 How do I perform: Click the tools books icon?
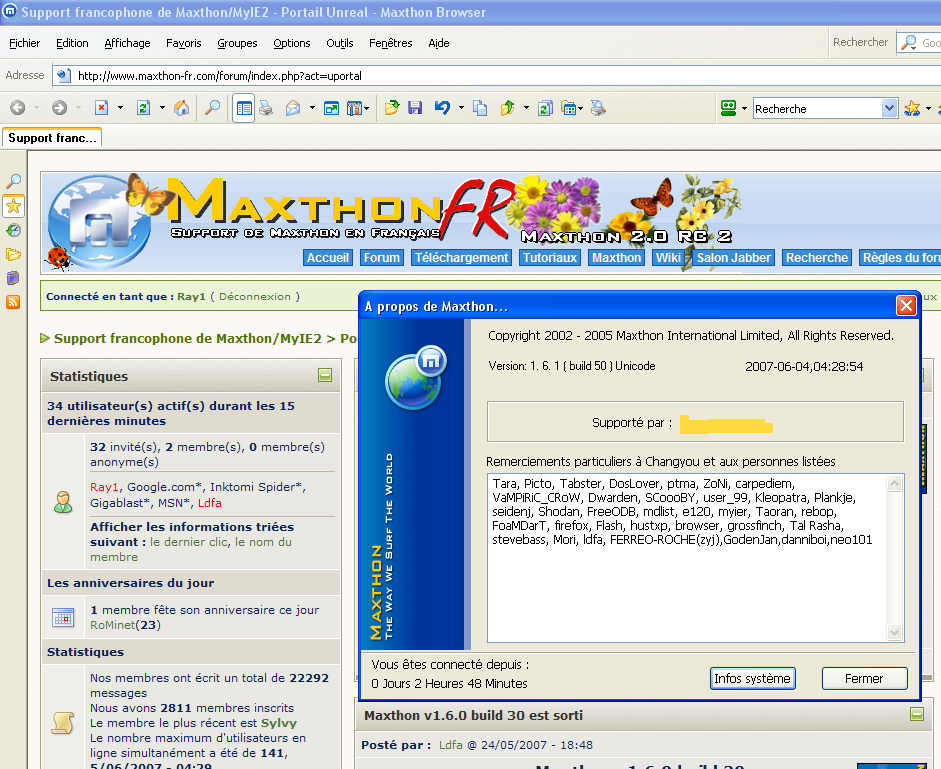coord(354,108)
